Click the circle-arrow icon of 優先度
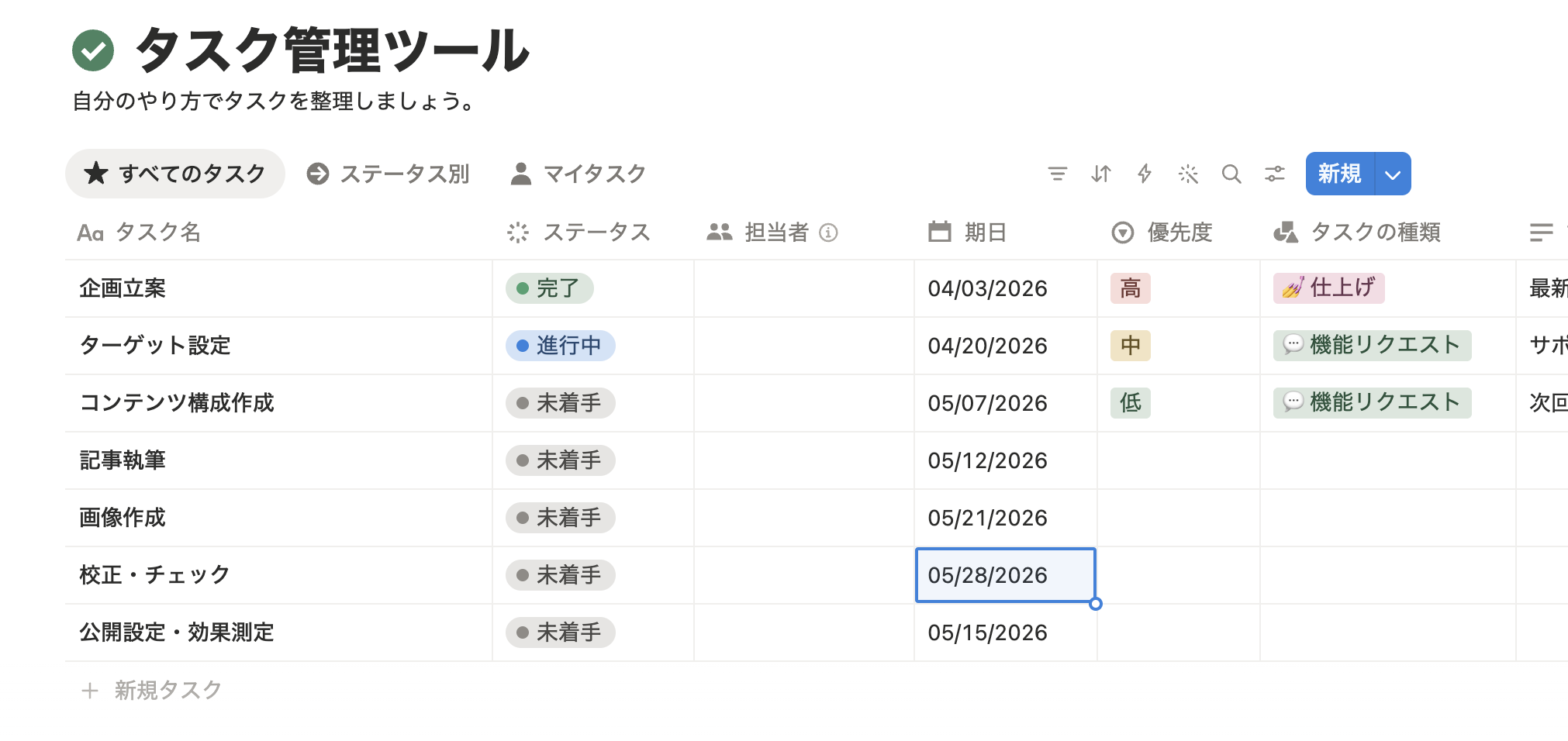This screenshot has height=741, width=1568. point(1123,233)
